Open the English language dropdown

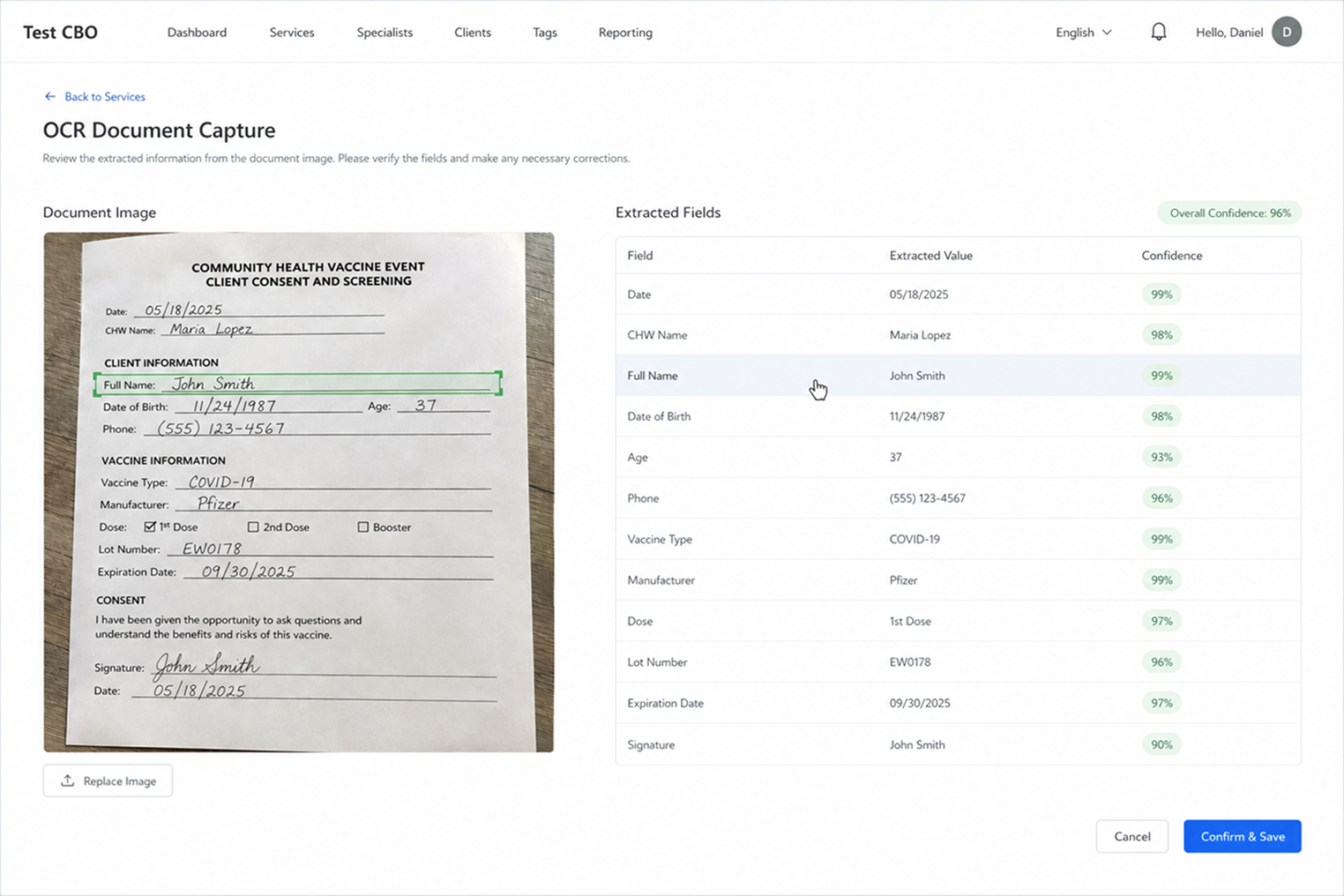pos(1084,33)
